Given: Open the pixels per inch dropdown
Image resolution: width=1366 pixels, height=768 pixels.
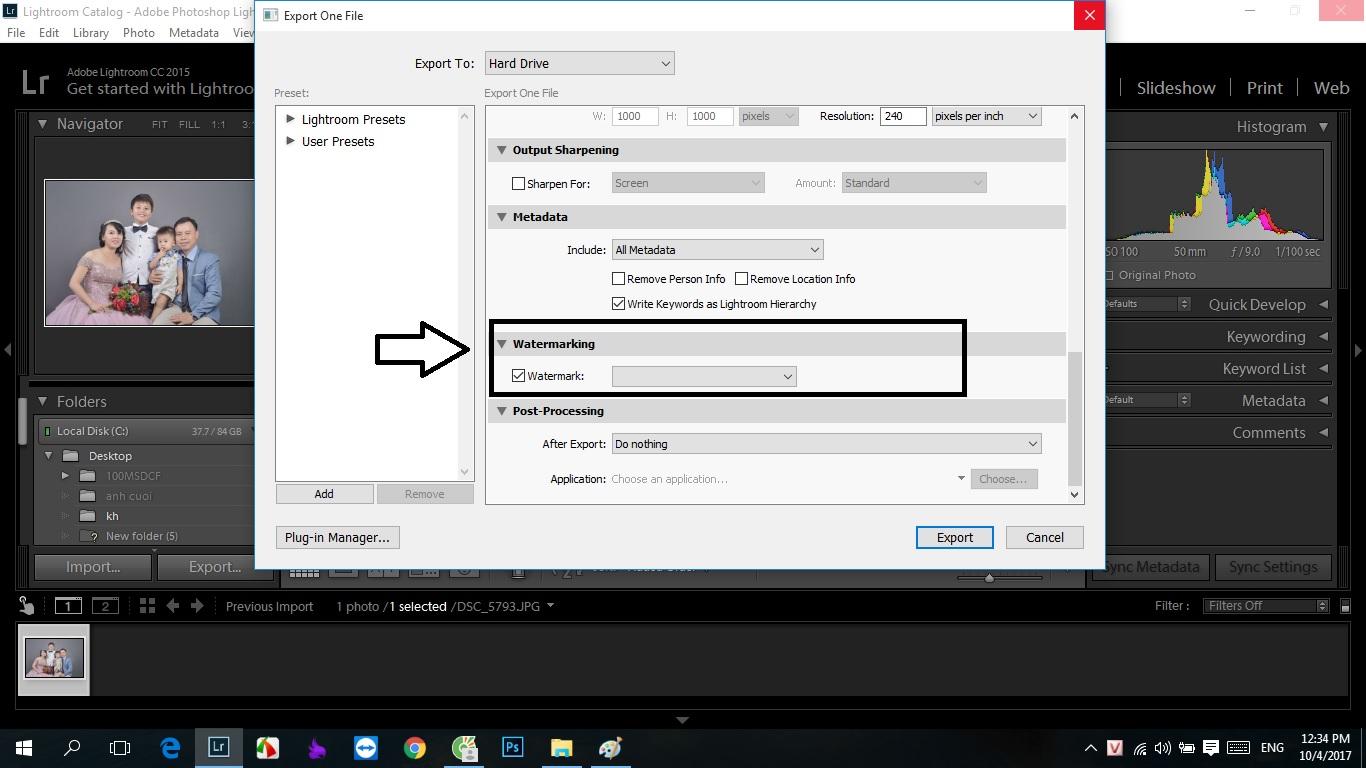Looking at the screenshot, I should click(x=986, y=116).
